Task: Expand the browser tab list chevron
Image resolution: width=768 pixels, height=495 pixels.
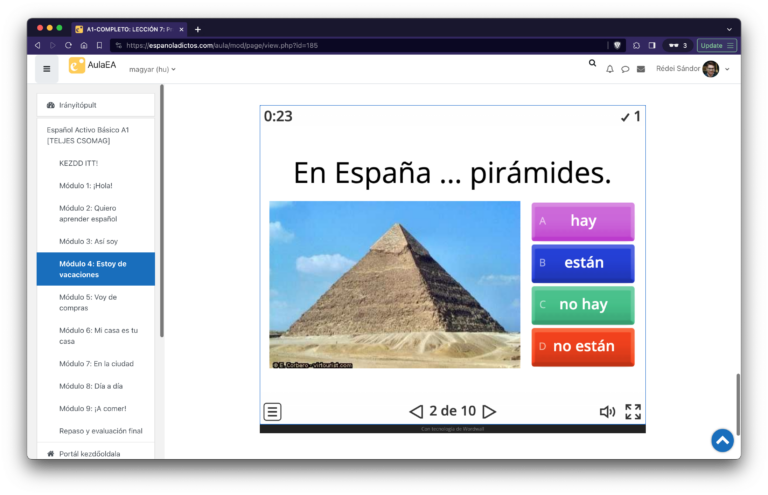Action: pyautogui.click(x=729, y=29)
